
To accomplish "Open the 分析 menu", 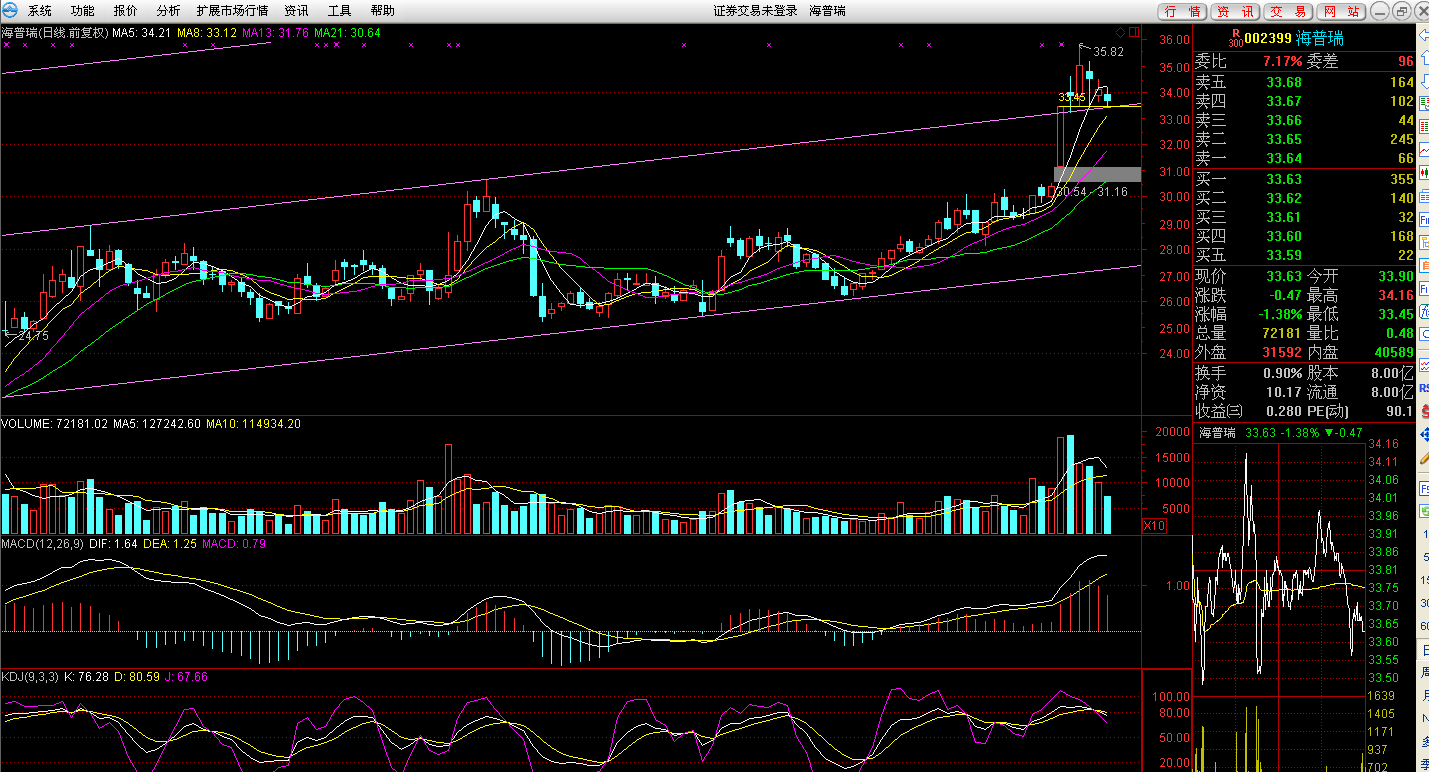I will point(169,11).
